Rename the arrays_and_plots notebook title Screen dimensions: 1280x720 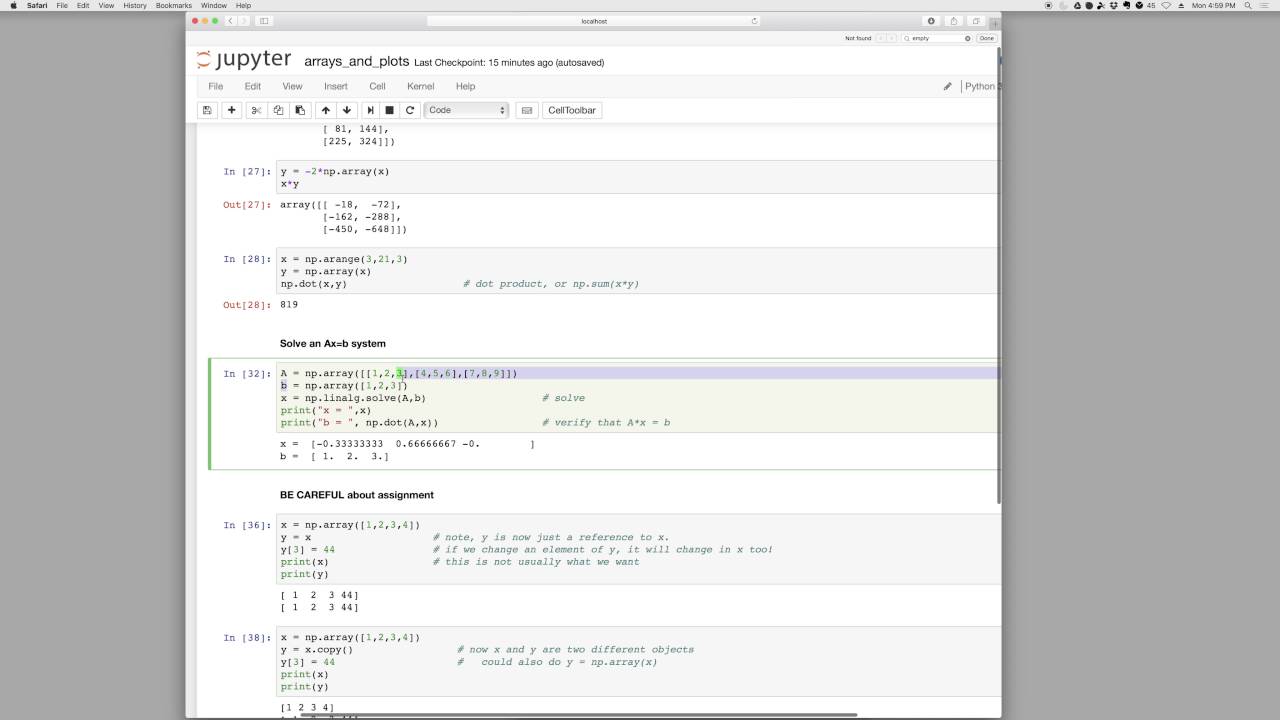coord(356,61)
